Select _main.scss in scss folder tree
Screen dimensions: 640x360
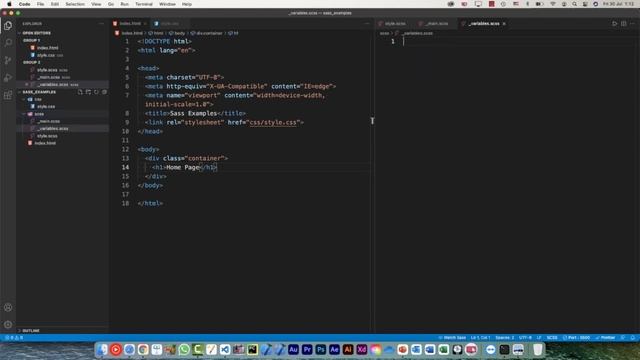[49, 121]
